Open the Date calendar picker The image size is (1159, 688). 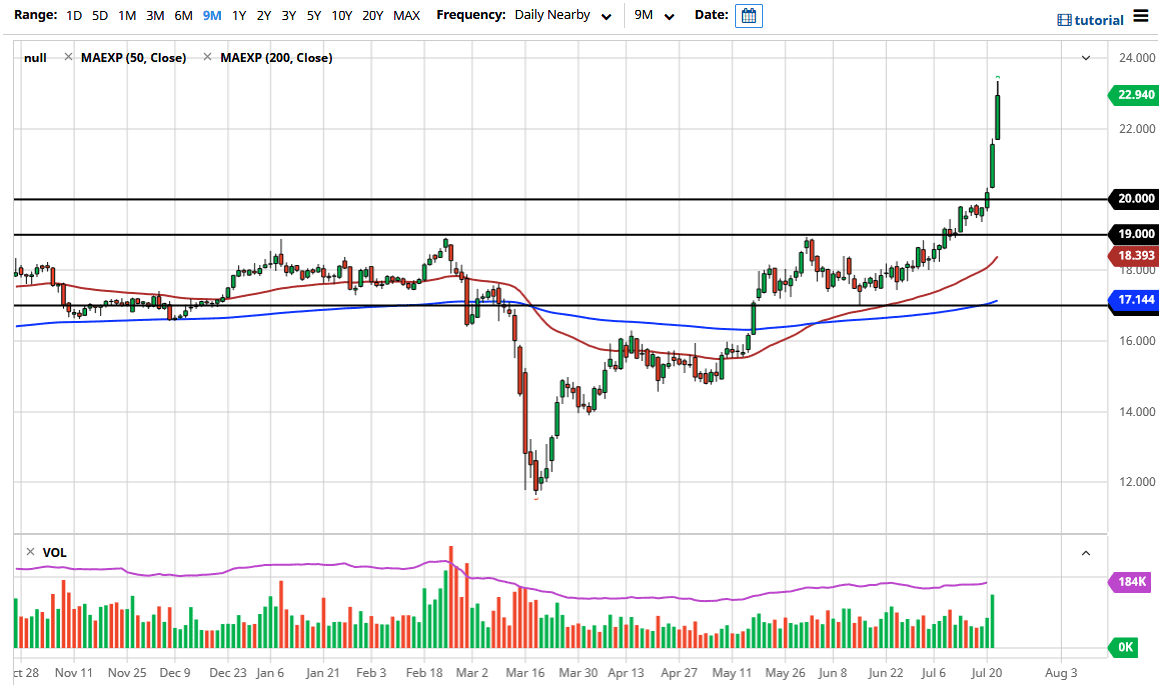pyautogui.click(x=748, y=16)
